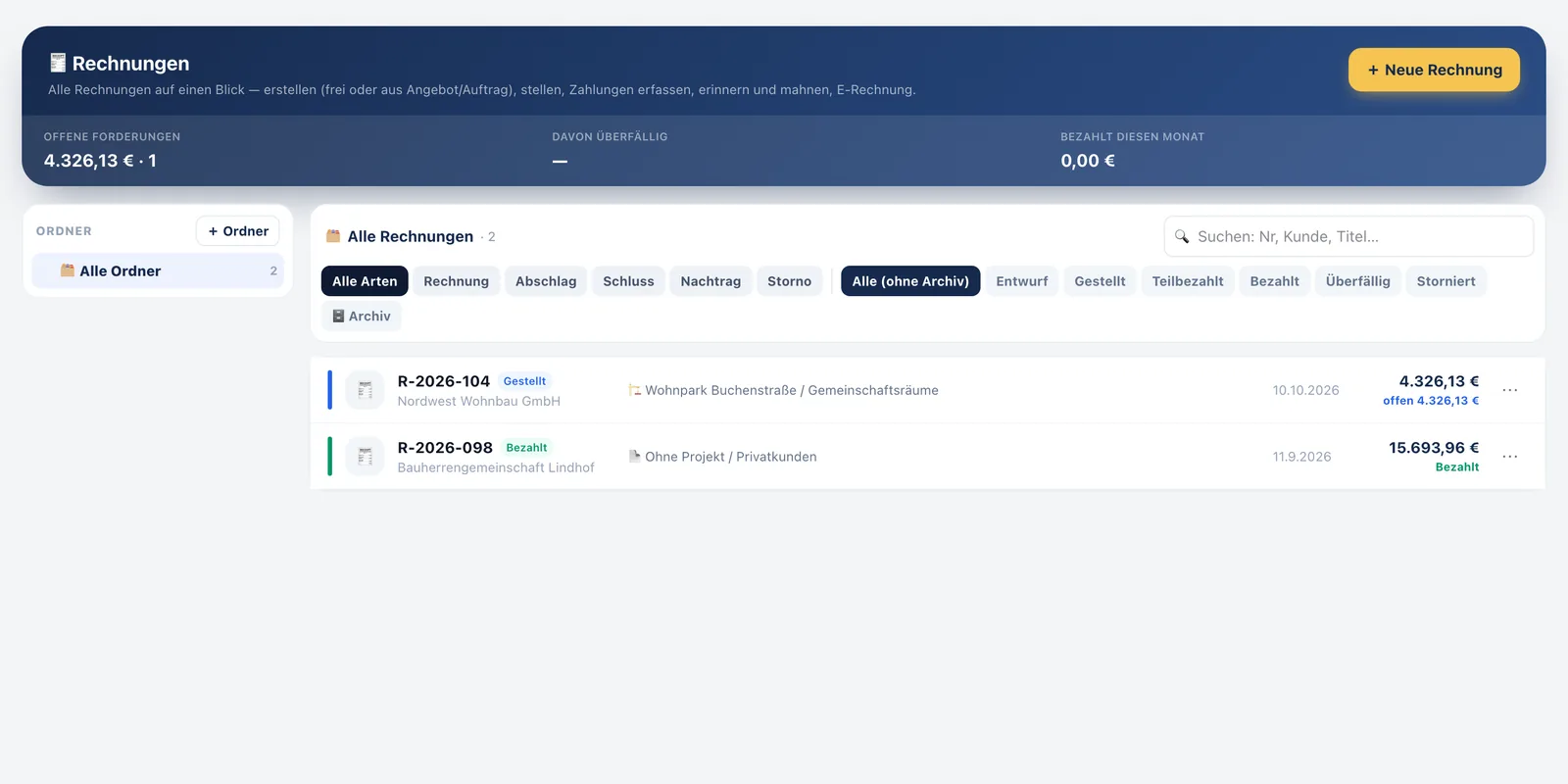Screen dimensions: 1568x784
Task: Click the project icon before Wohnpark Buchenstraße
Action: 634,390
